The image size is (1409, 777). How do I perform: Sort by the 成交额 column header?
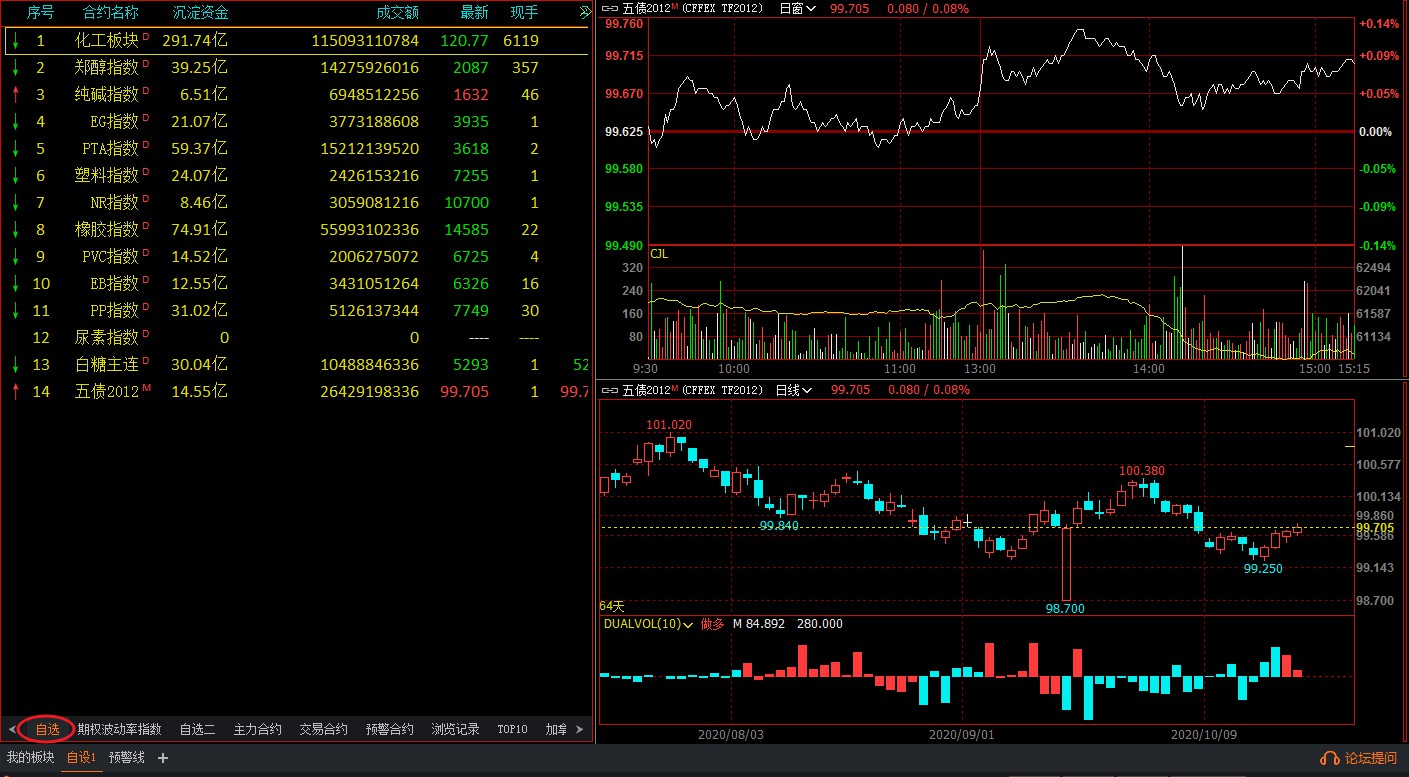click(397, 13)
